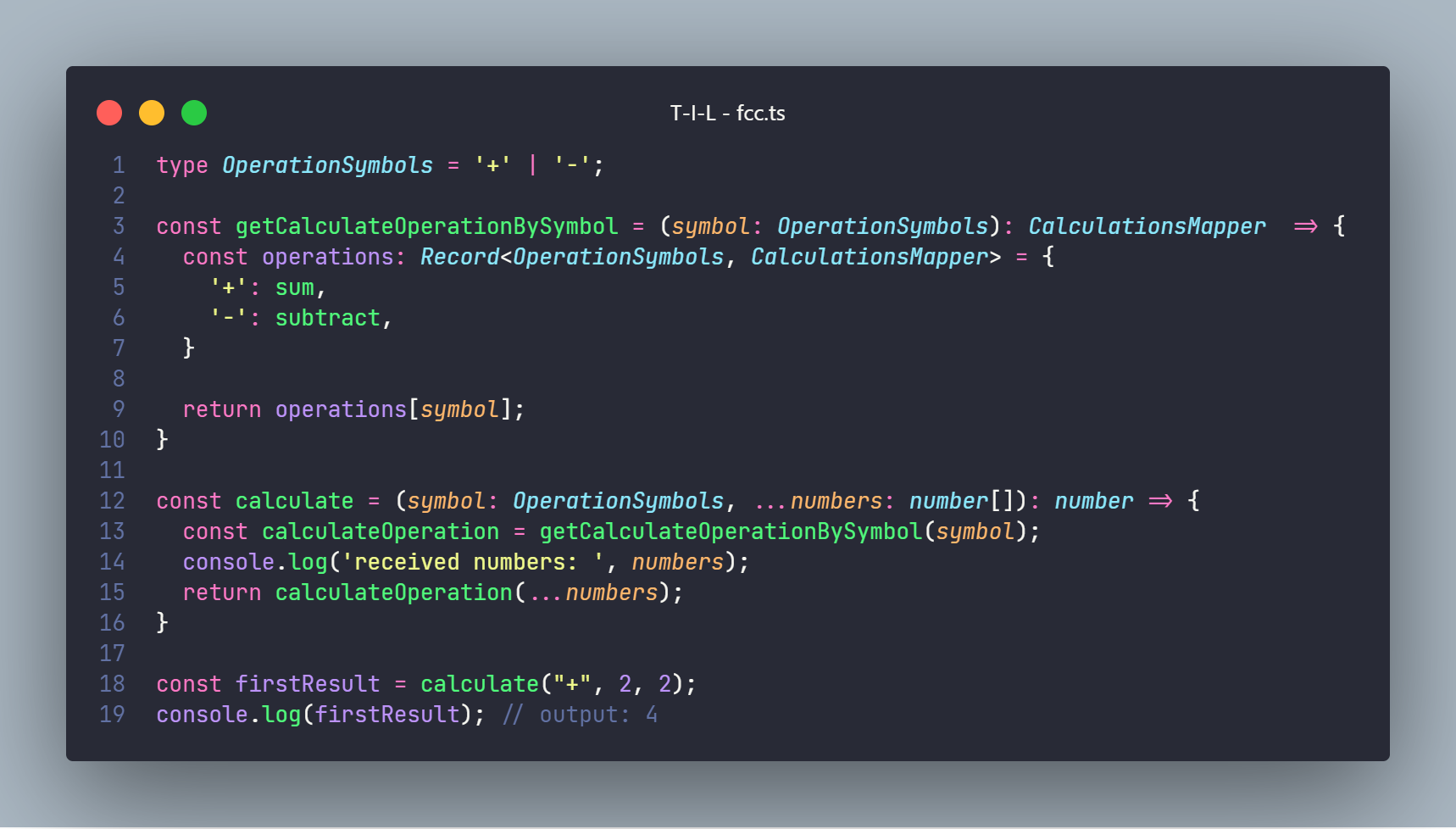Click the subtract value on line 6
Viewport: 1456px width, 829px height.
point(327,318)
